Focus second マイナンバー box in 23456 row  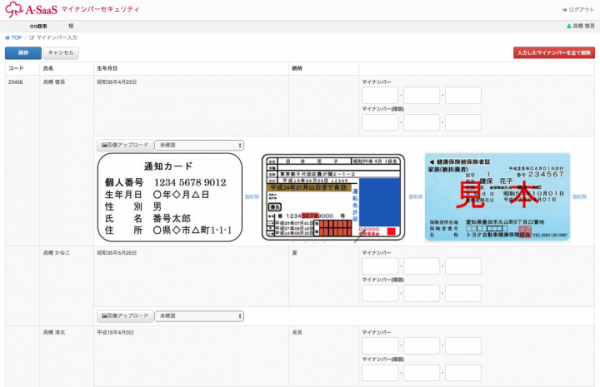pos(422,95)
